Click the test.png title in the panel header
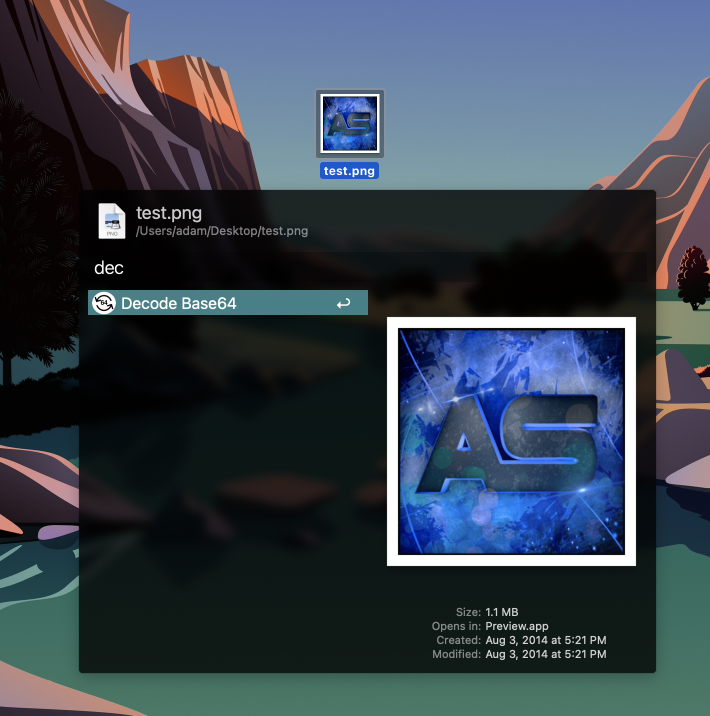The image size is (710, 716). (x=169, y=212)
